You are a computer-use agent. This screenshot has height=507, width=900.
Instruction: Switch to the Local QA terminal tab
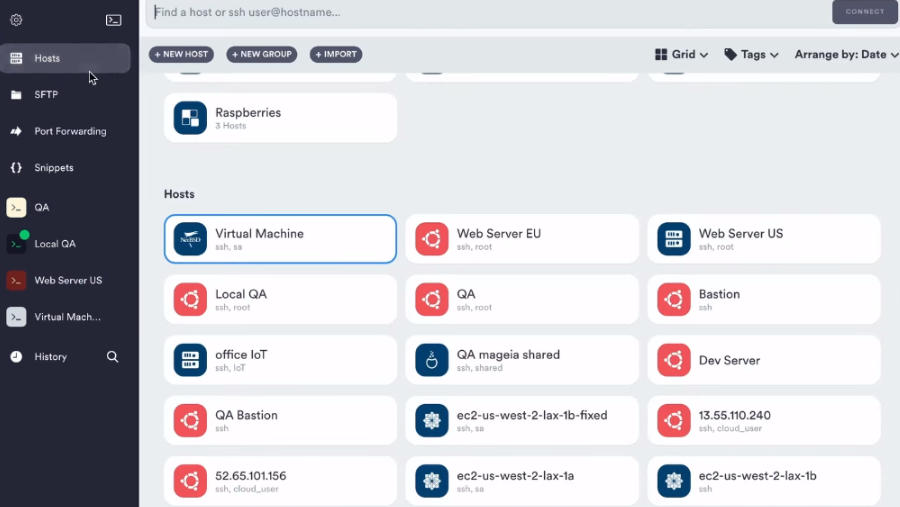54,244
